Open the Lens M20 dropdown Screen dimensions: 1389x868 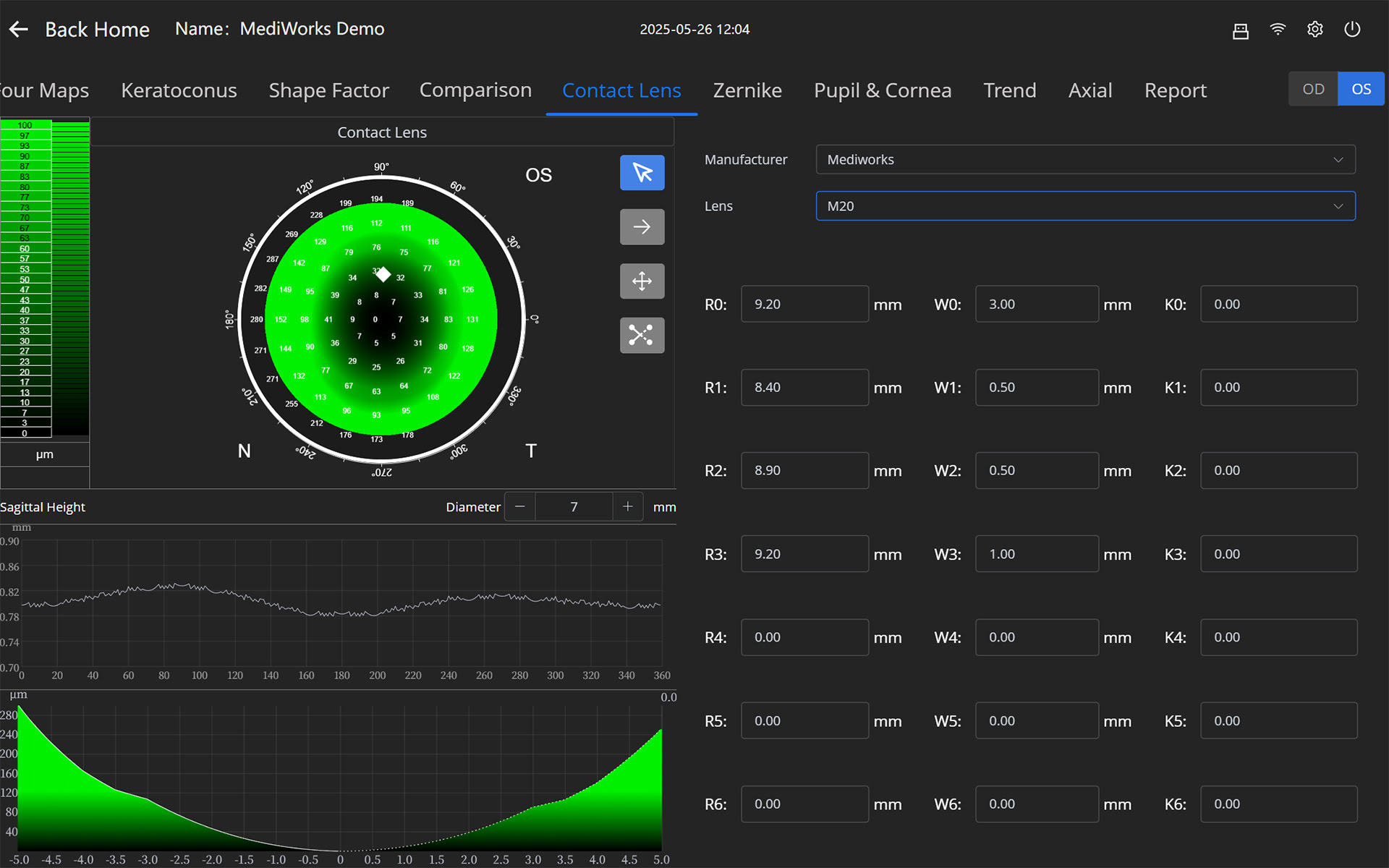[1085, 206]
